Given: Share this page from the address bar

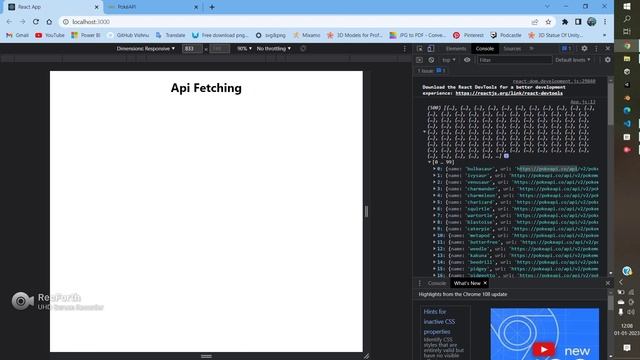Looking at the screenshot, I should [535, 22].
